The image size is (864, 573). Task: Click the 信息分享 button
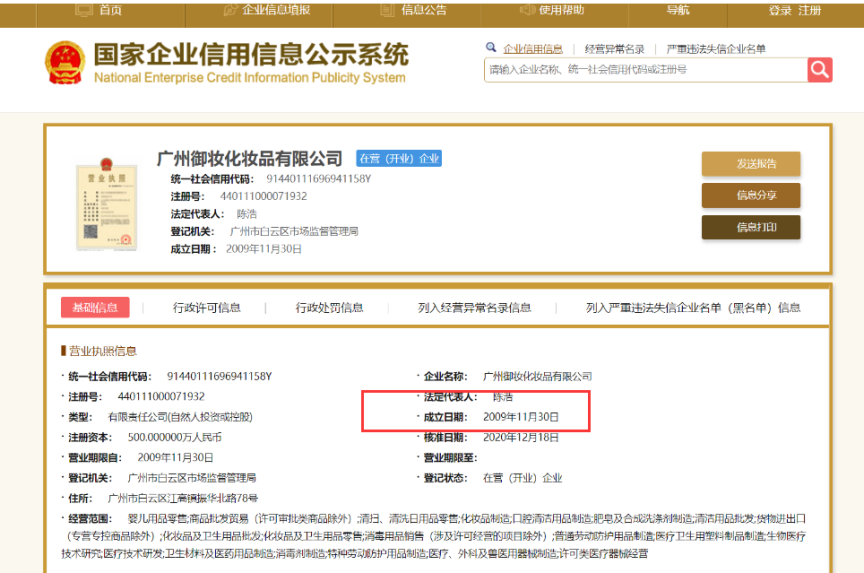pyautogui.click(x=750, y=195)
